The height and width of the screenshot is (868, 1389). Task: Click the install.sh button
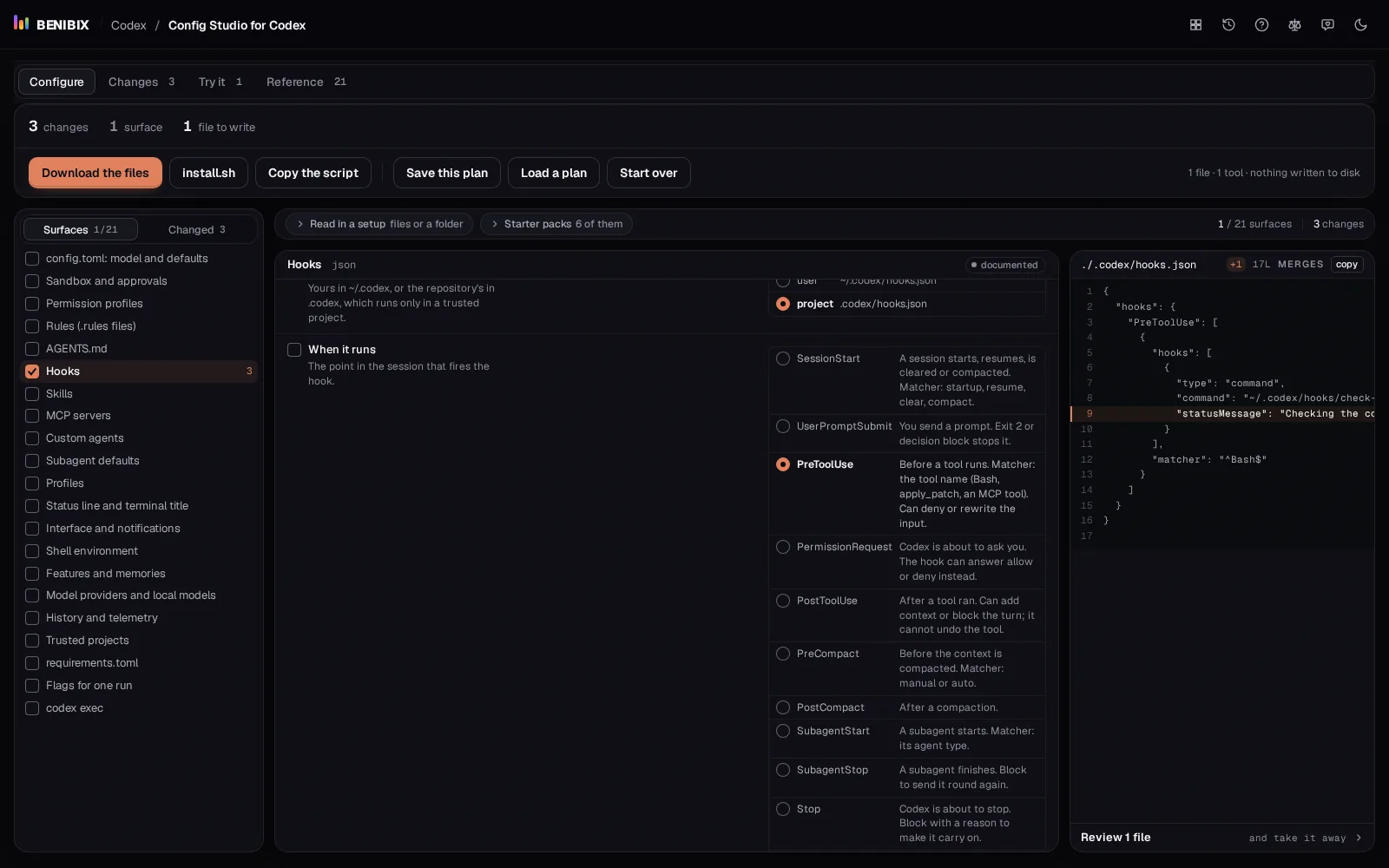click(x=208, y=173)
